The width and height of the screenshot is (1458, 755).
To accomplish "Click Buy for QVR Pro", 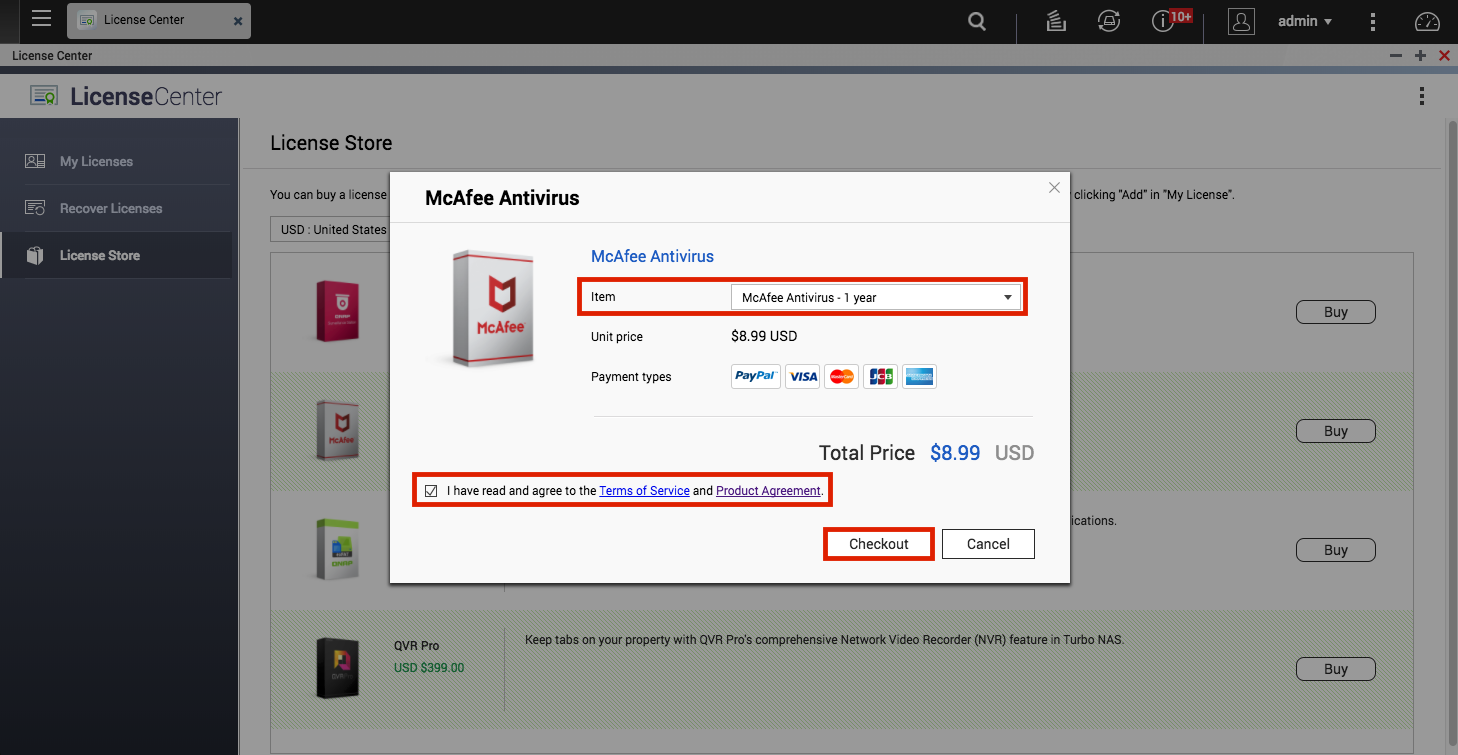I will coord(1336,669).
